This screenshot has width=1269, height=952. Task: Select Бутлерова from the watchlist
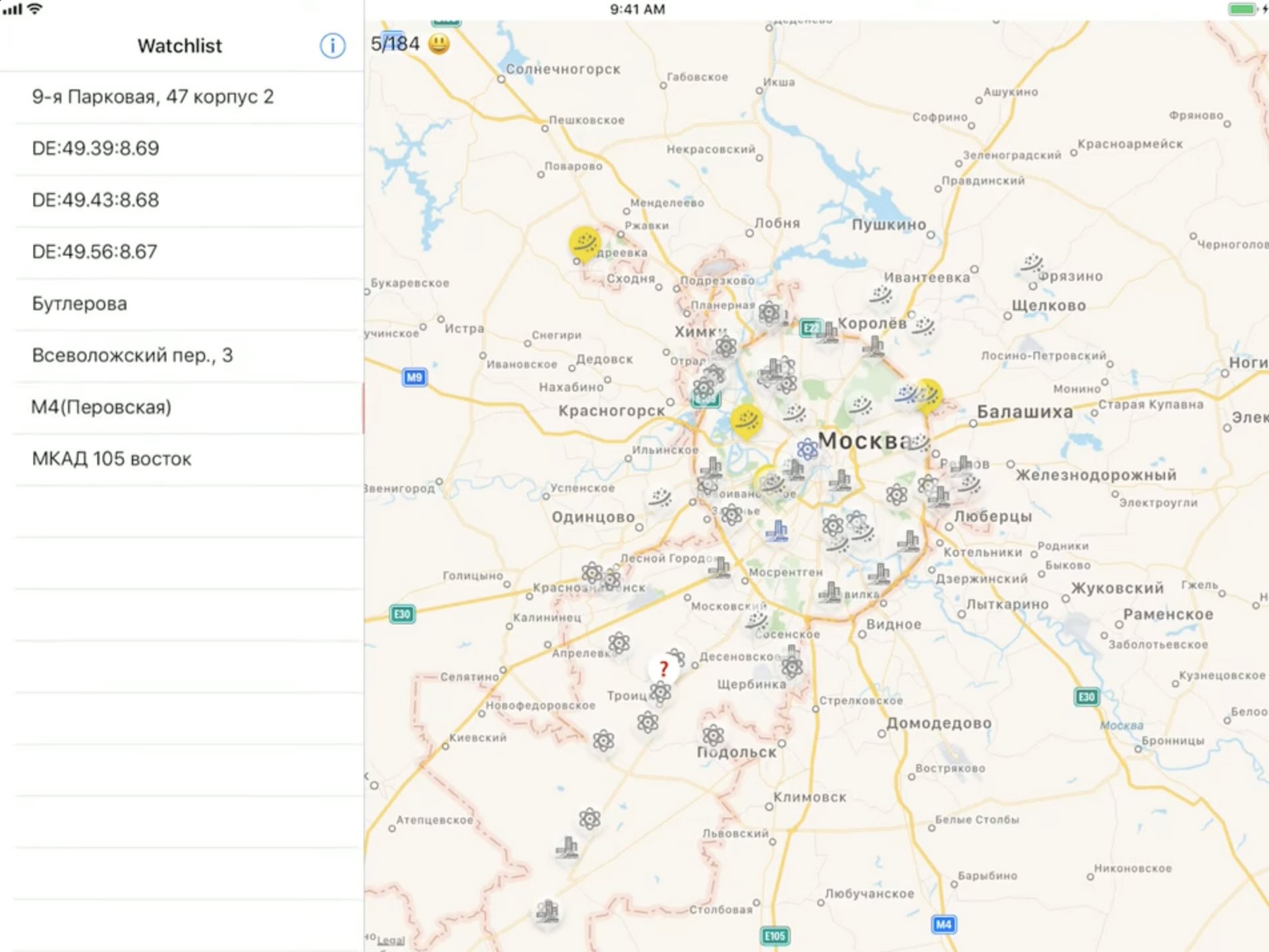click(79, 304)
